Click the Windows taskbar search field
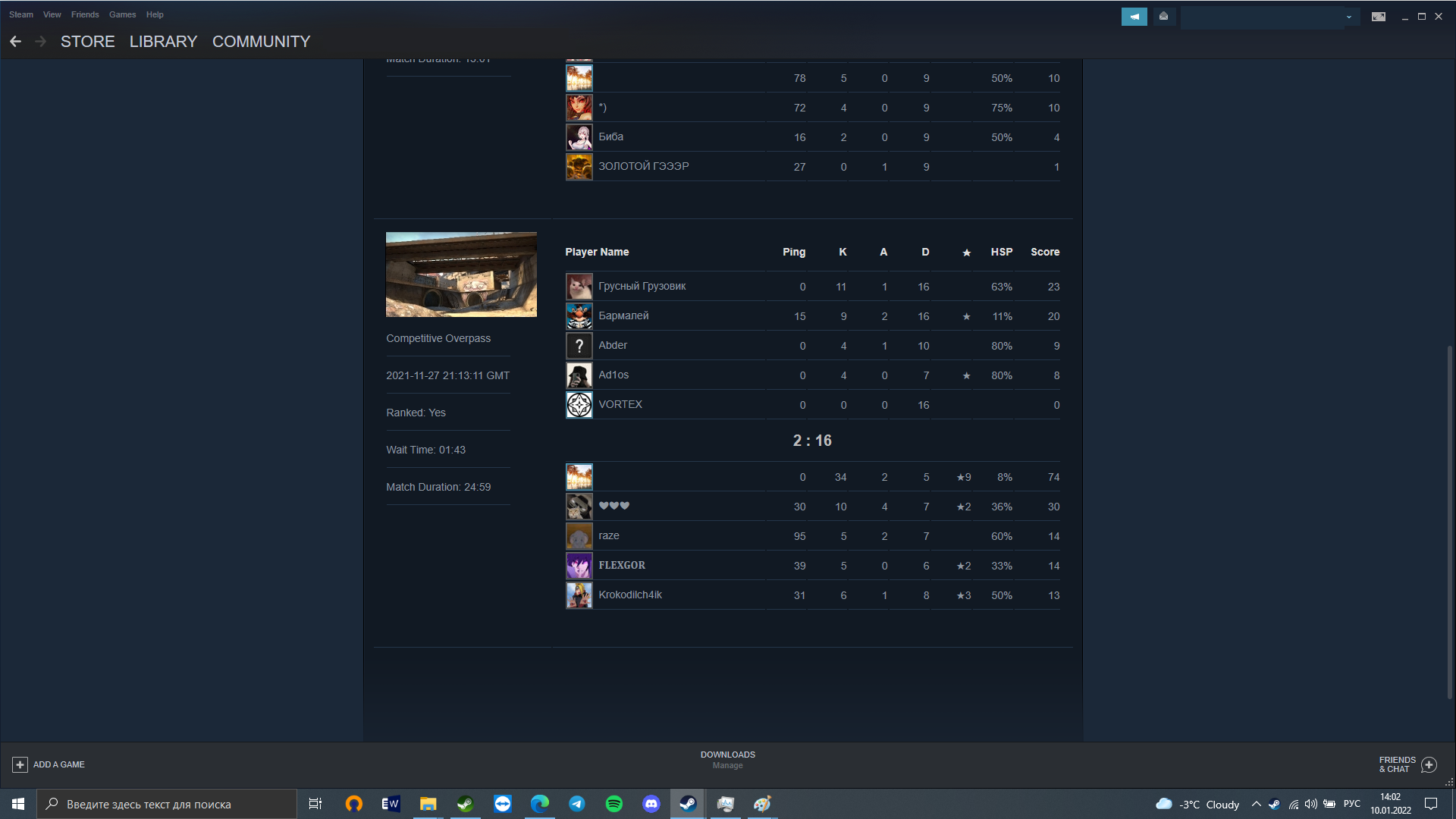 [x=167, y=804]
